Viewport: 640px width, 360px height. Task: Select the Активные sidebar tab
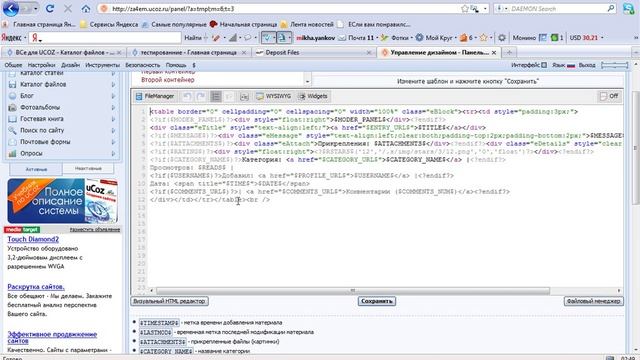(36, 169)
